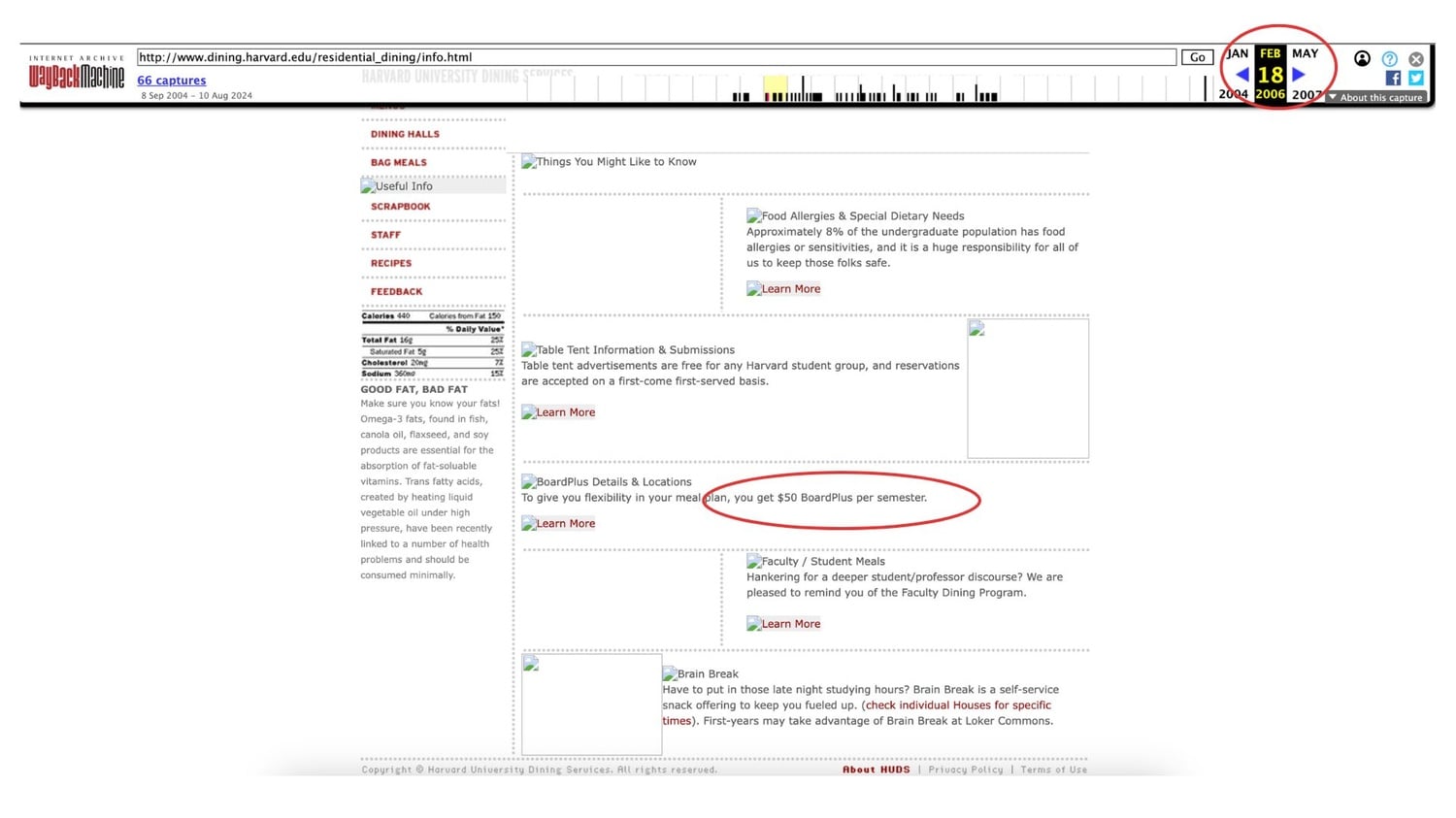Open the Scrapbook navigation item
This screenshot has height=818, width=1456.
400,207
